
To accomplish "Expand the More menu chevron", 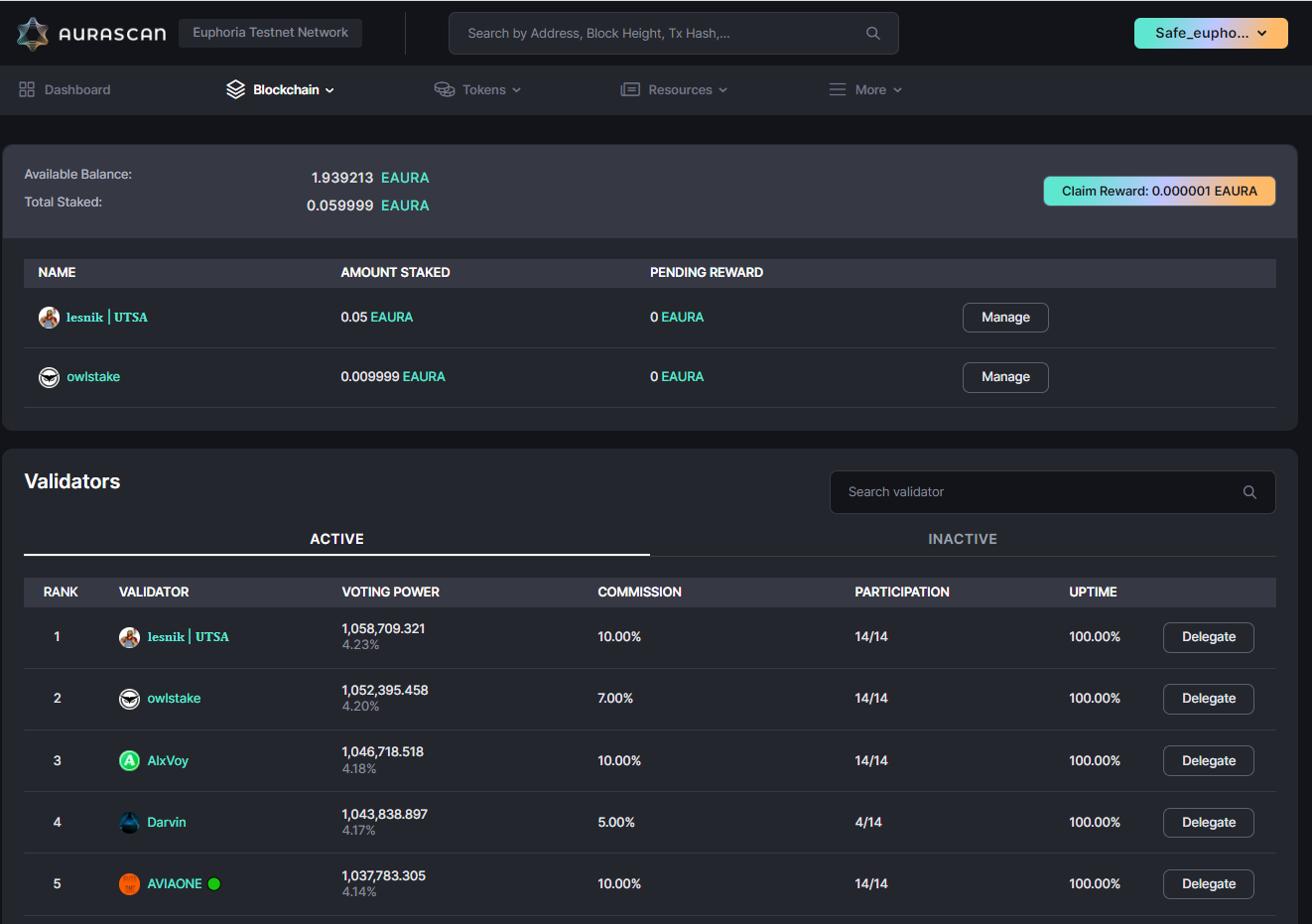I will tap(897, 90).
